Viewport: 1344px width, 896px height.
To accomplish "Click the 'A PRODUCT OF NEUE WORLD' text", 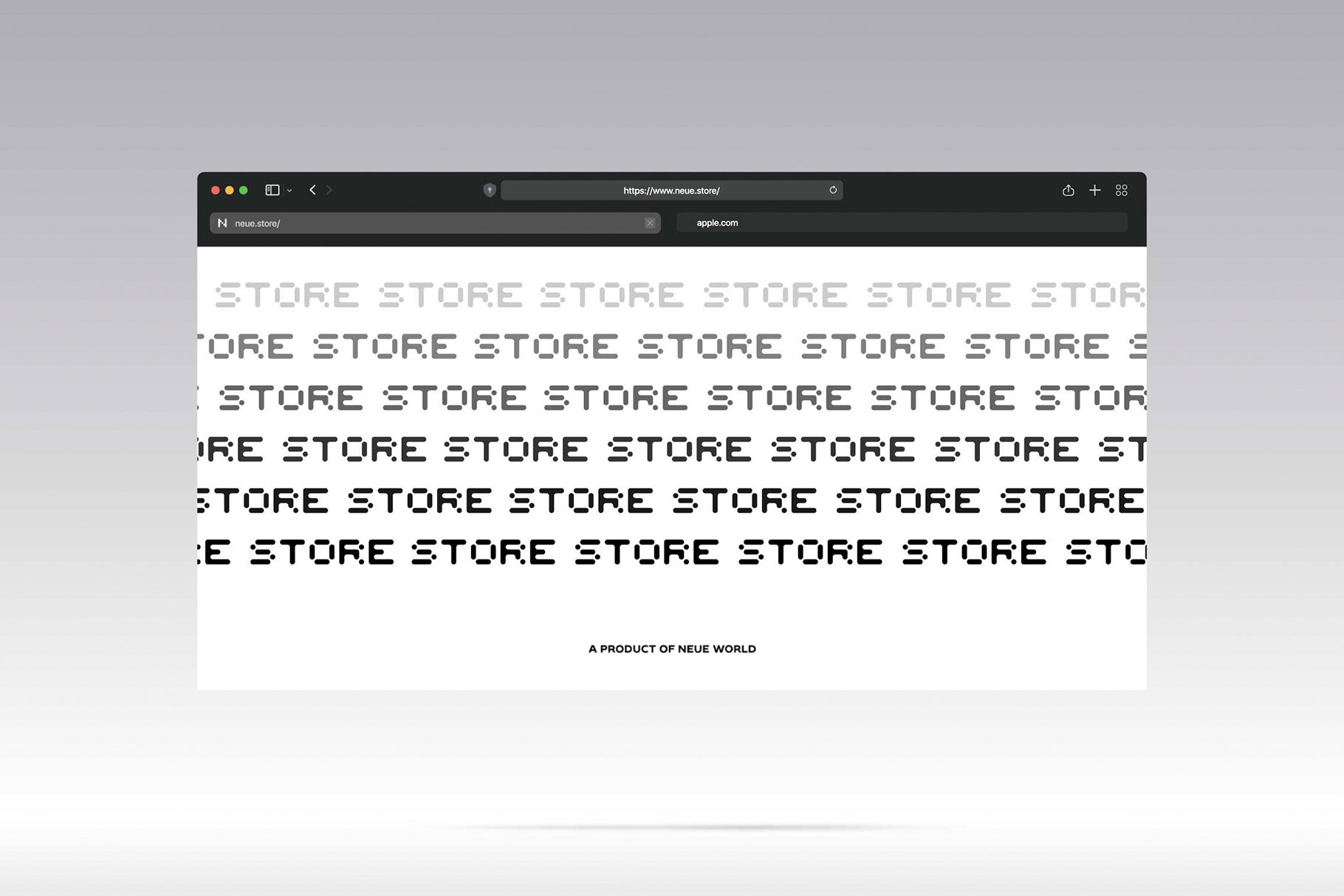I will click(672, 649).
